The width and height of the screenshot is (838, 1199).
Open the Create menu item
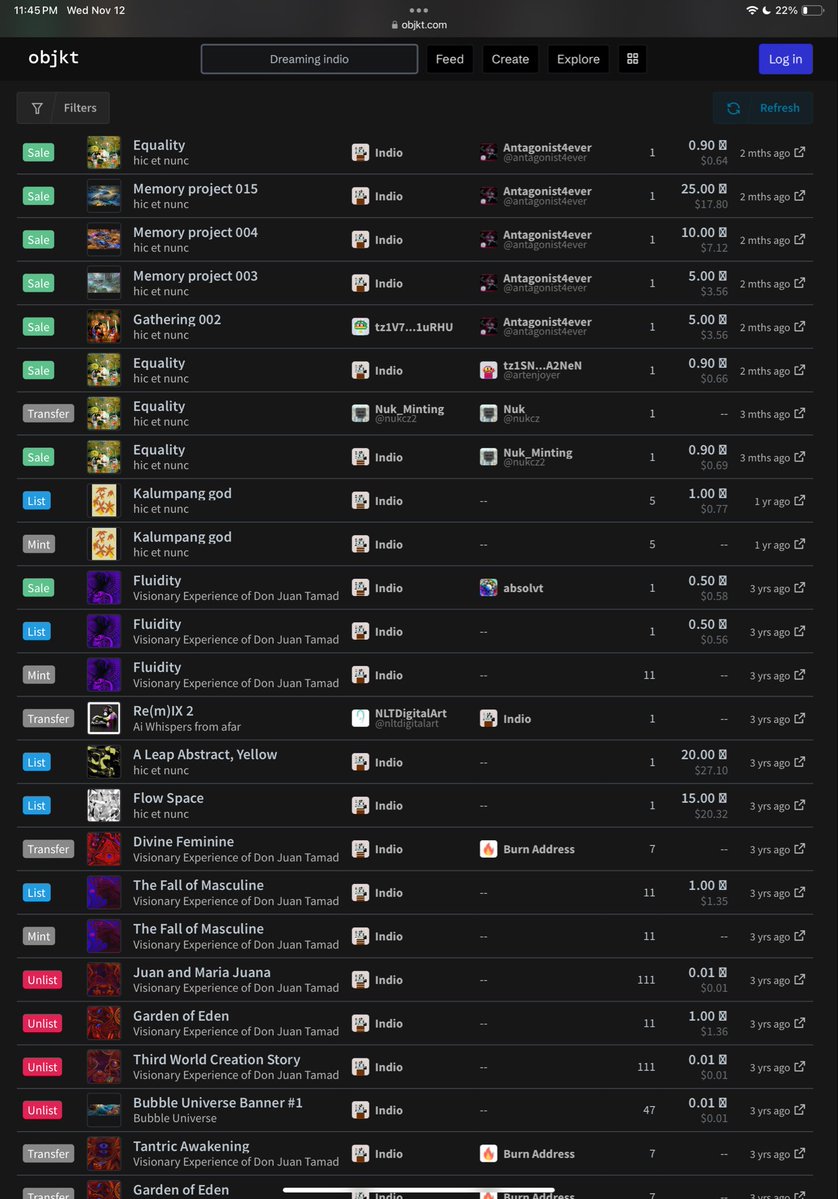pyautogui.click(x=510, y=59)
